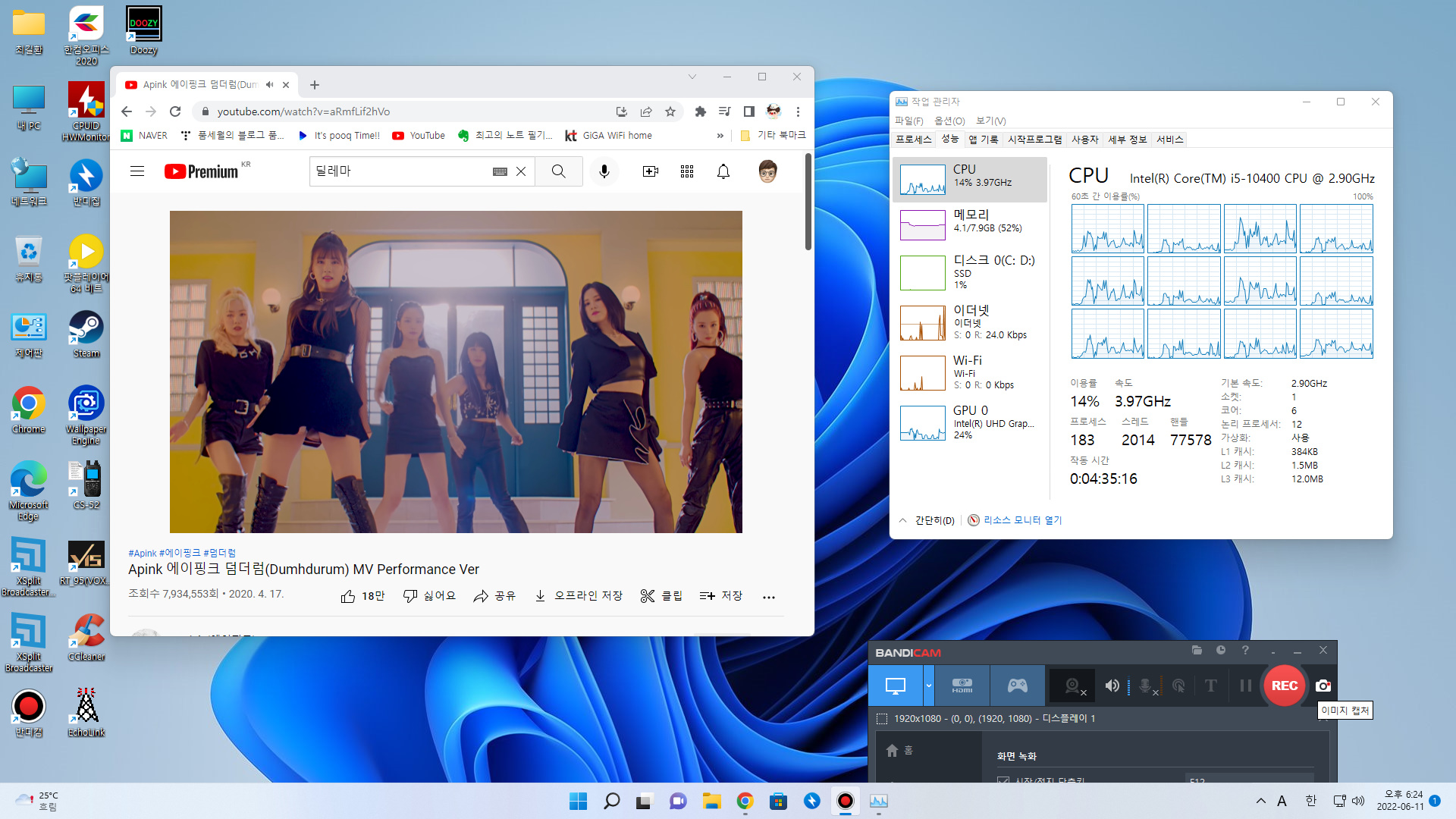Open screen recording mode dropdown arrow
Image resolution: width=1456 pixels, height=819 pixels.
pyautogui.click(x=928, y=686)
